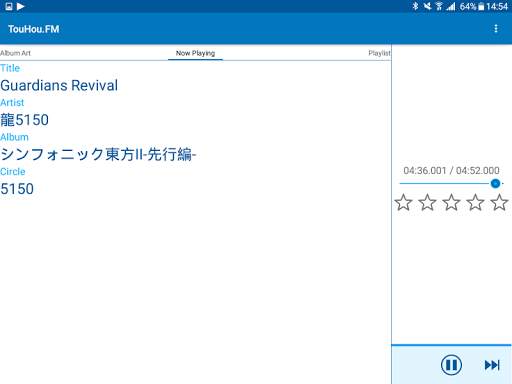Viewport: 512px width, 384px height.
Task: Tap the Wi-Fi status icon
Action: (x=439, y=6)
